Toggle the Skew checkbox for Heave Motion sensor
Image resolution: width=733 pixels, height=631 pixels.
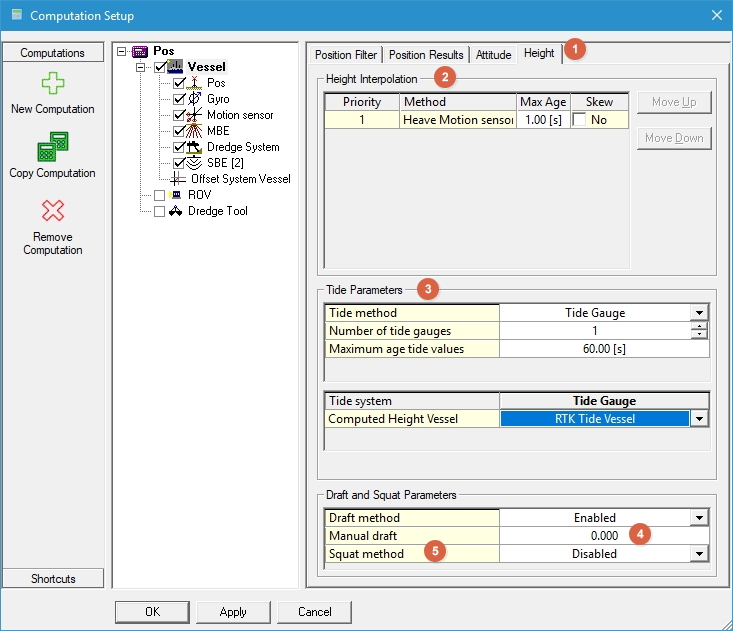pyautogui.click(x=579, y=120)
